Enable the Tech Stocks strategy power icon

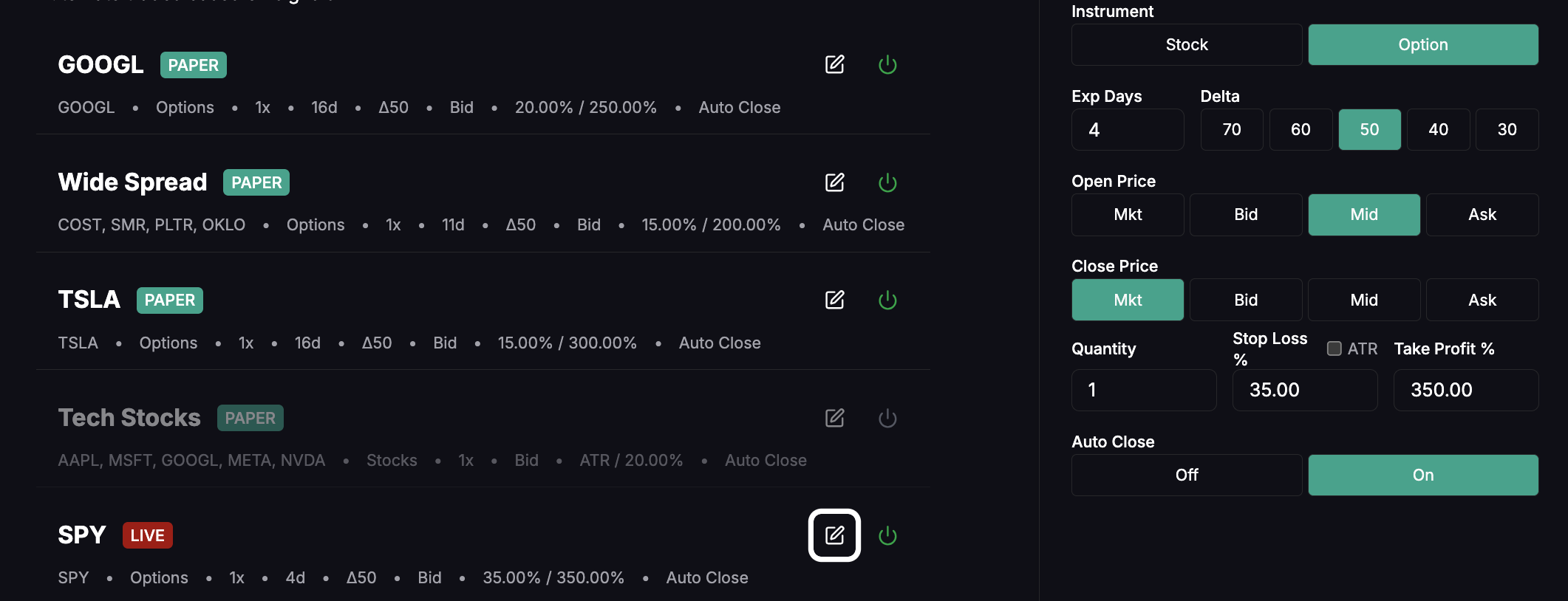pyautogui.click(x=887, y=418)
